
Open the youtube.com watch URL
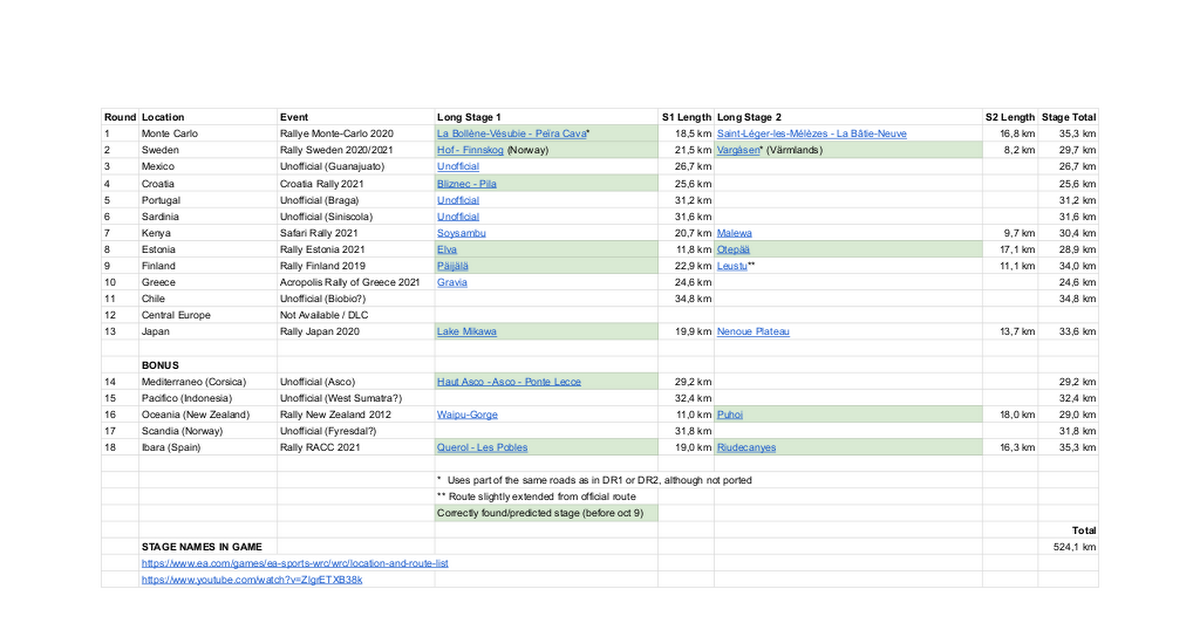(x=252, y=580)
